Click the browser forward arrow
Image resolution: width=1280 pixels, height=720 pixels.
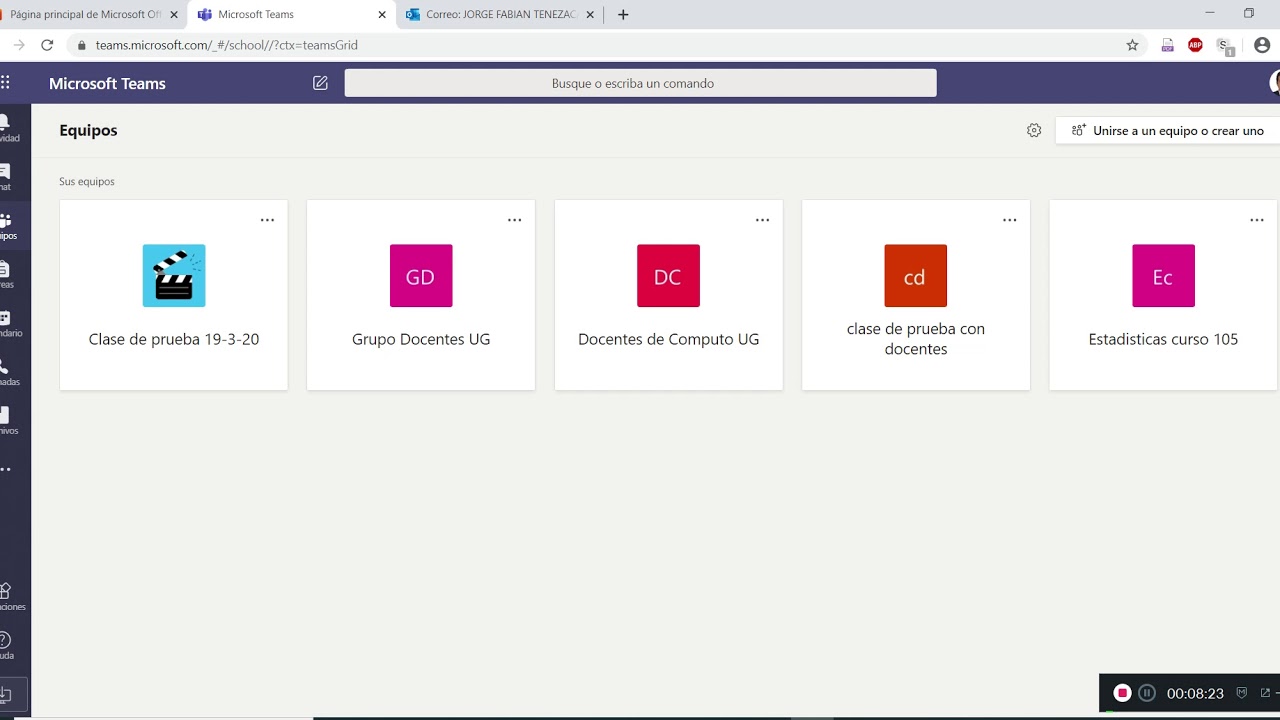pyautogui.click(x=18, y=45)
